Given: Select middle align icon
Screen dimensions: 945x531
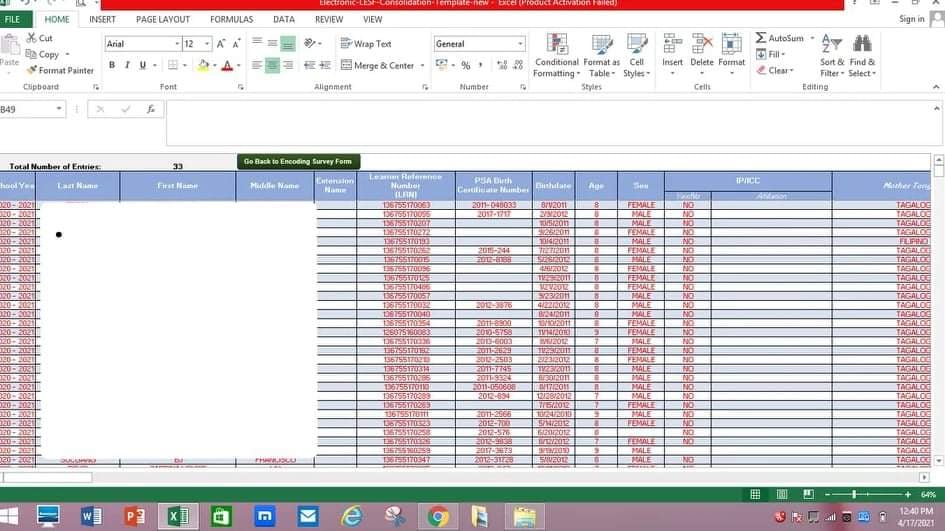Looking at the screenshot, I should coord(272,43).
